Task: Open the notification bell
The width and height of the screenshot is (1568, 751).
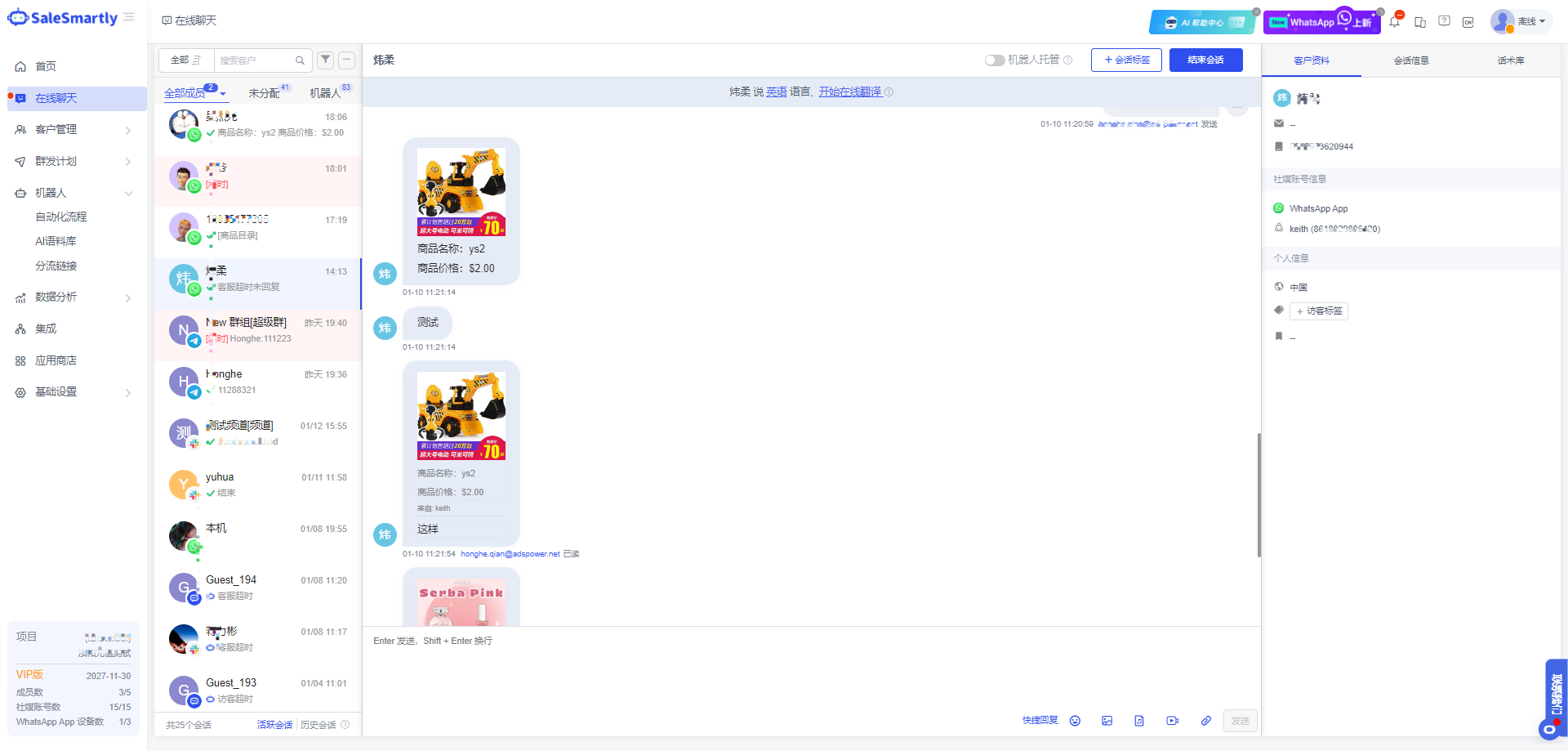Action: coord(1395,21)
